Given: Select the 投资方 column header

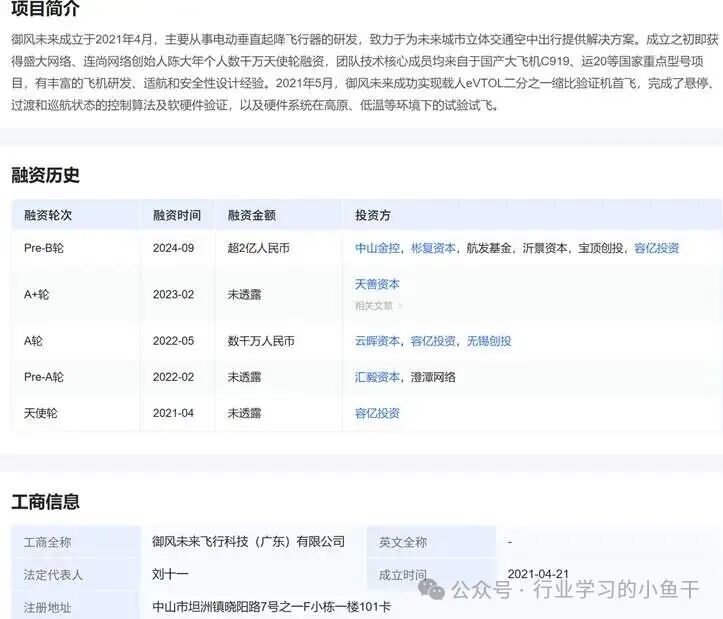Looking at the screenshot, I should tap(373, 215).
